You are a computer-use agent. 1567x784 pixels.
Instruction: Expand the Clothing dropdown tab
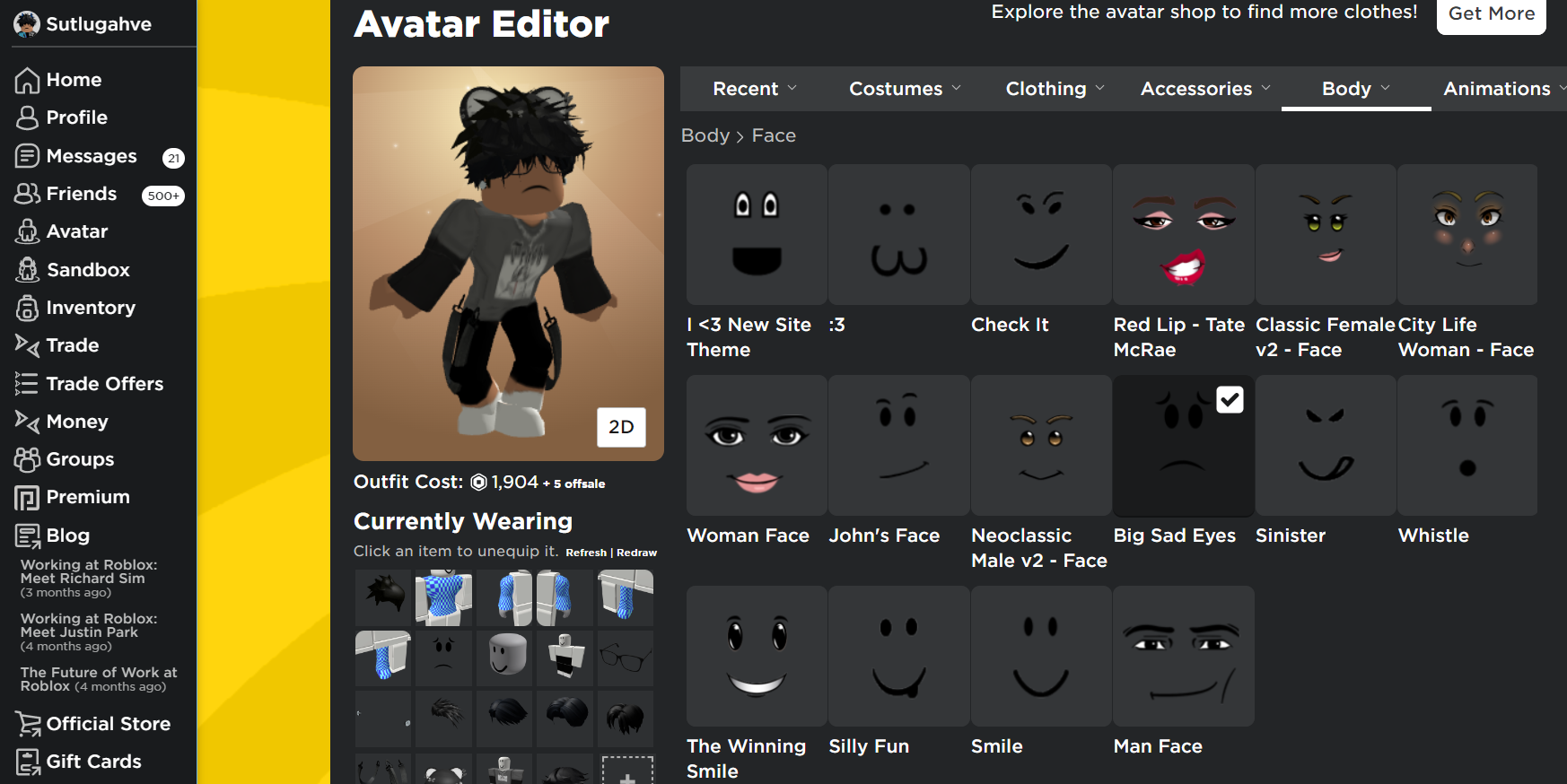(x=1055, y=89)
